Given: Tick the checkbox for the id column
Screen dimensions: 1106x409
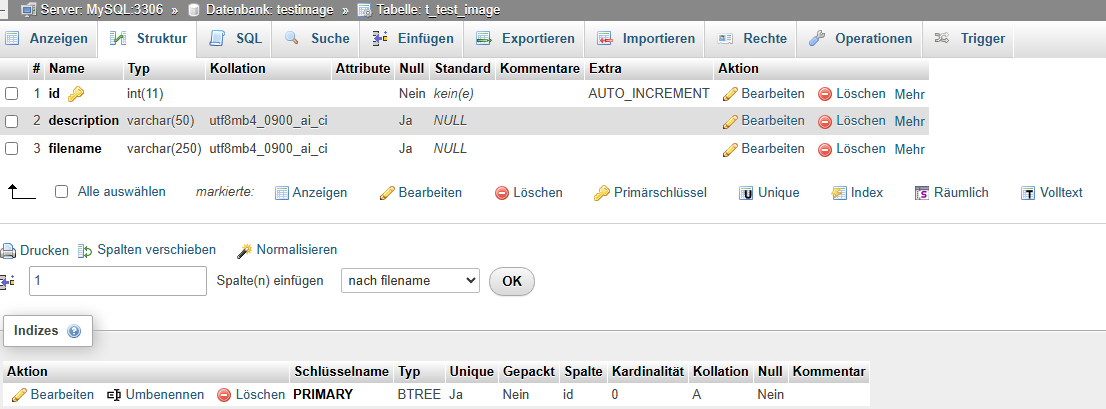Looking at the screenshot, I should click(x=11, y=93).
